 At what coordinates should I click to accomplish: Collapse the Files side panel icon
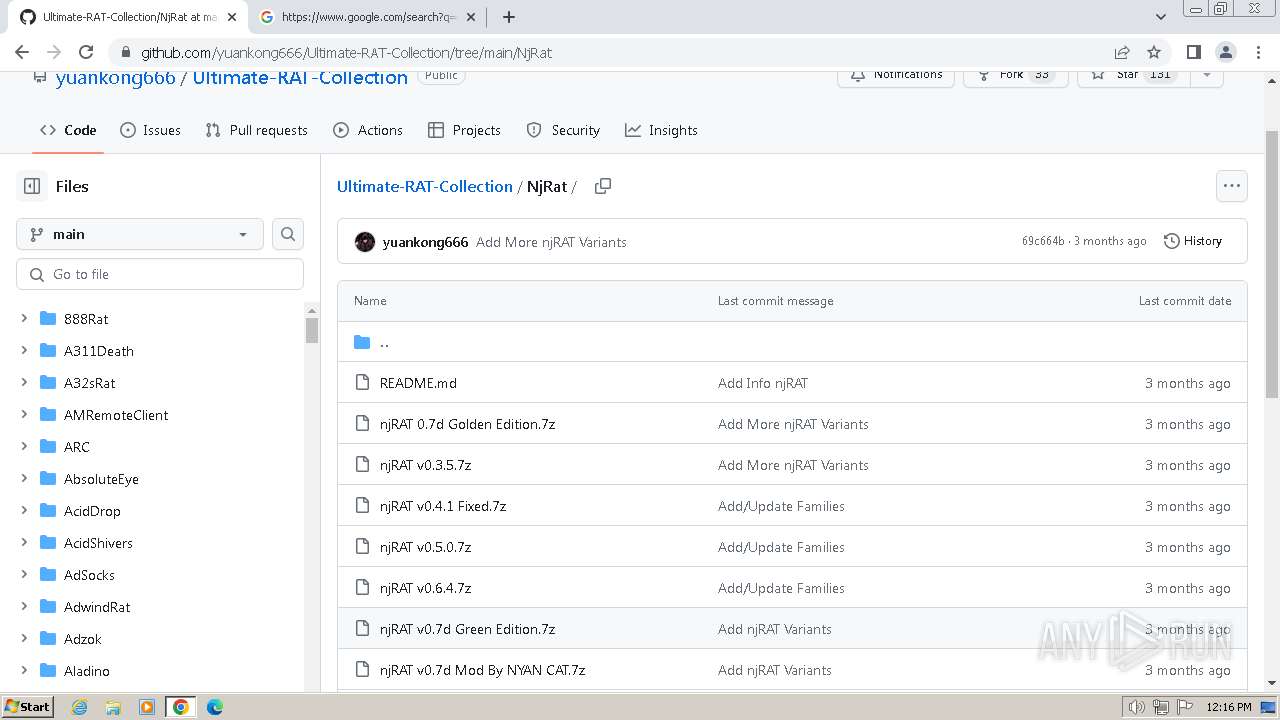tap(32, 186)
